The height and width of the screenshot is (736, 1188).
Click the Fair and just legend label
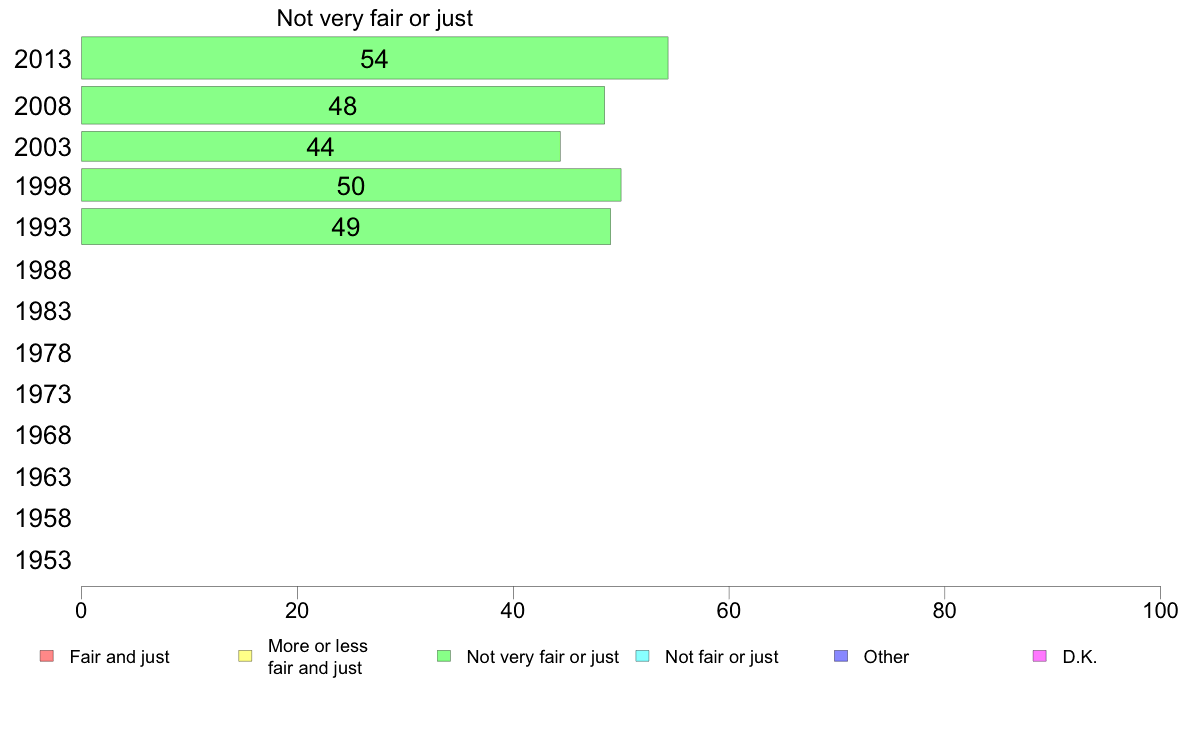119,657
